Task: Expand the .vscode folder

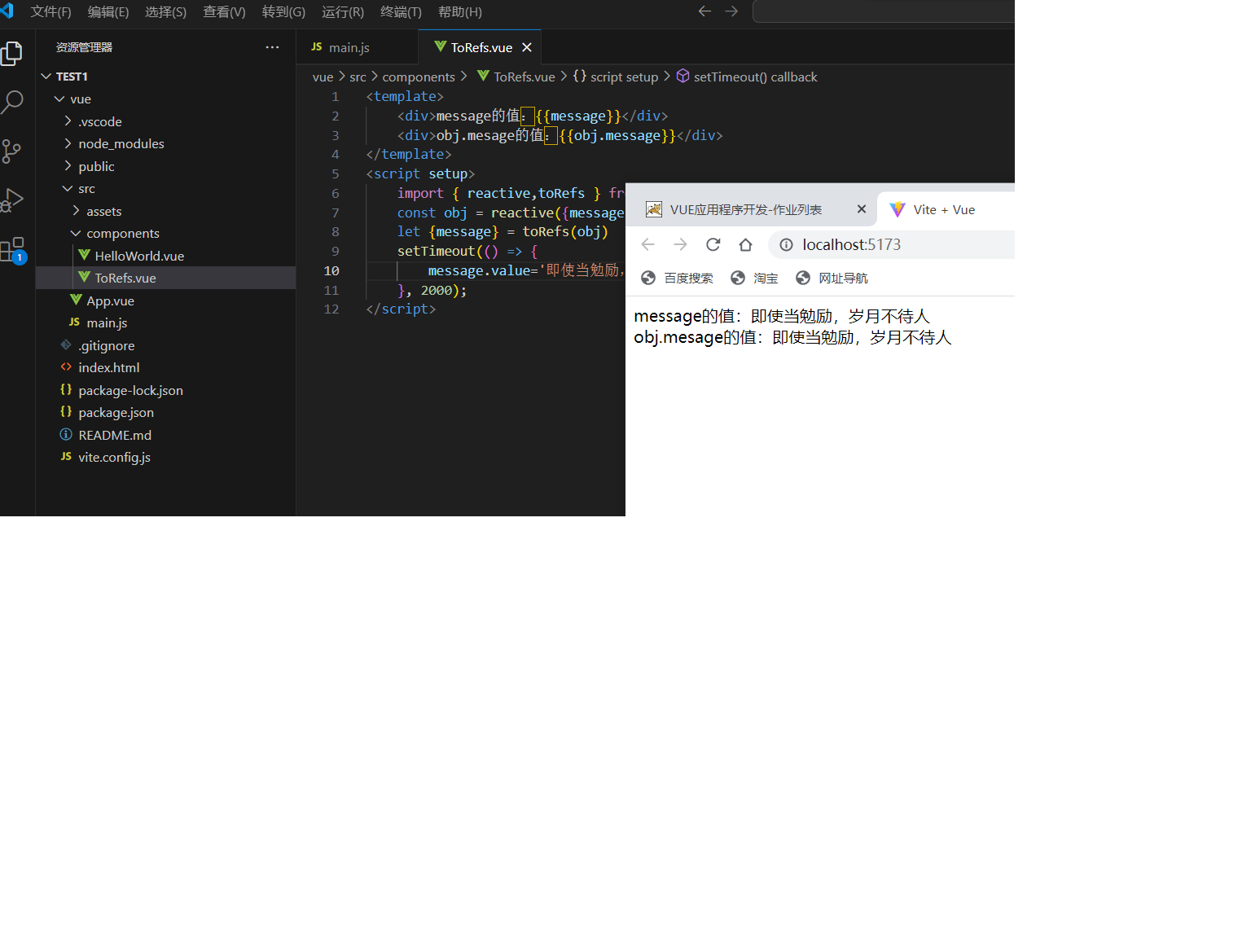Action: coord(165,121)
